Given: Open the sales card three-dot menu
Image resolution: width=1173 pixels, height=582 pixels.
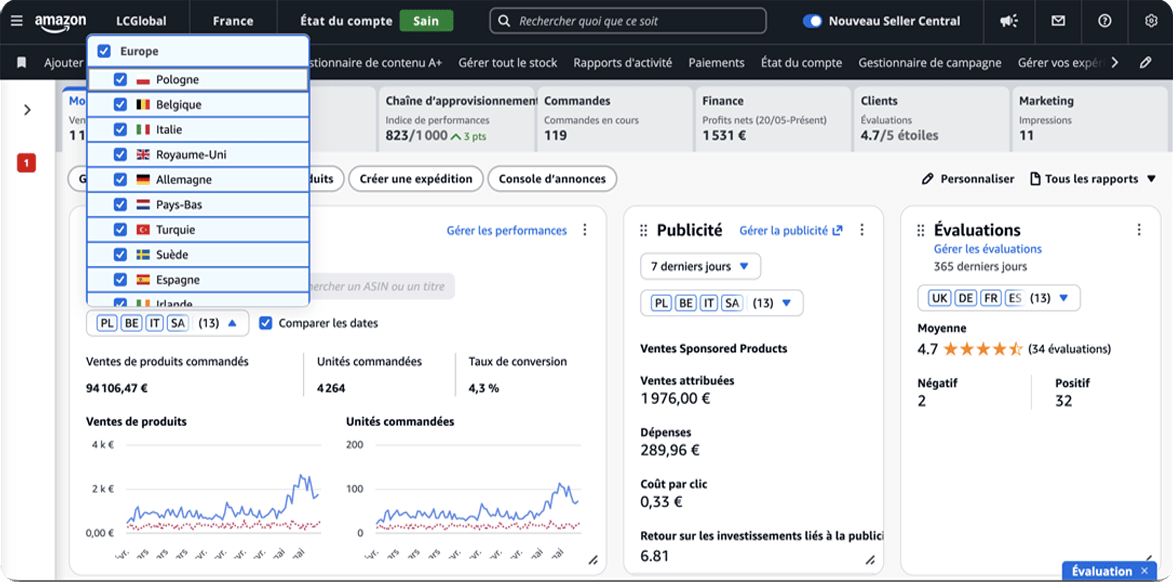Looking at the screenshot, I should tap(585, 230).
